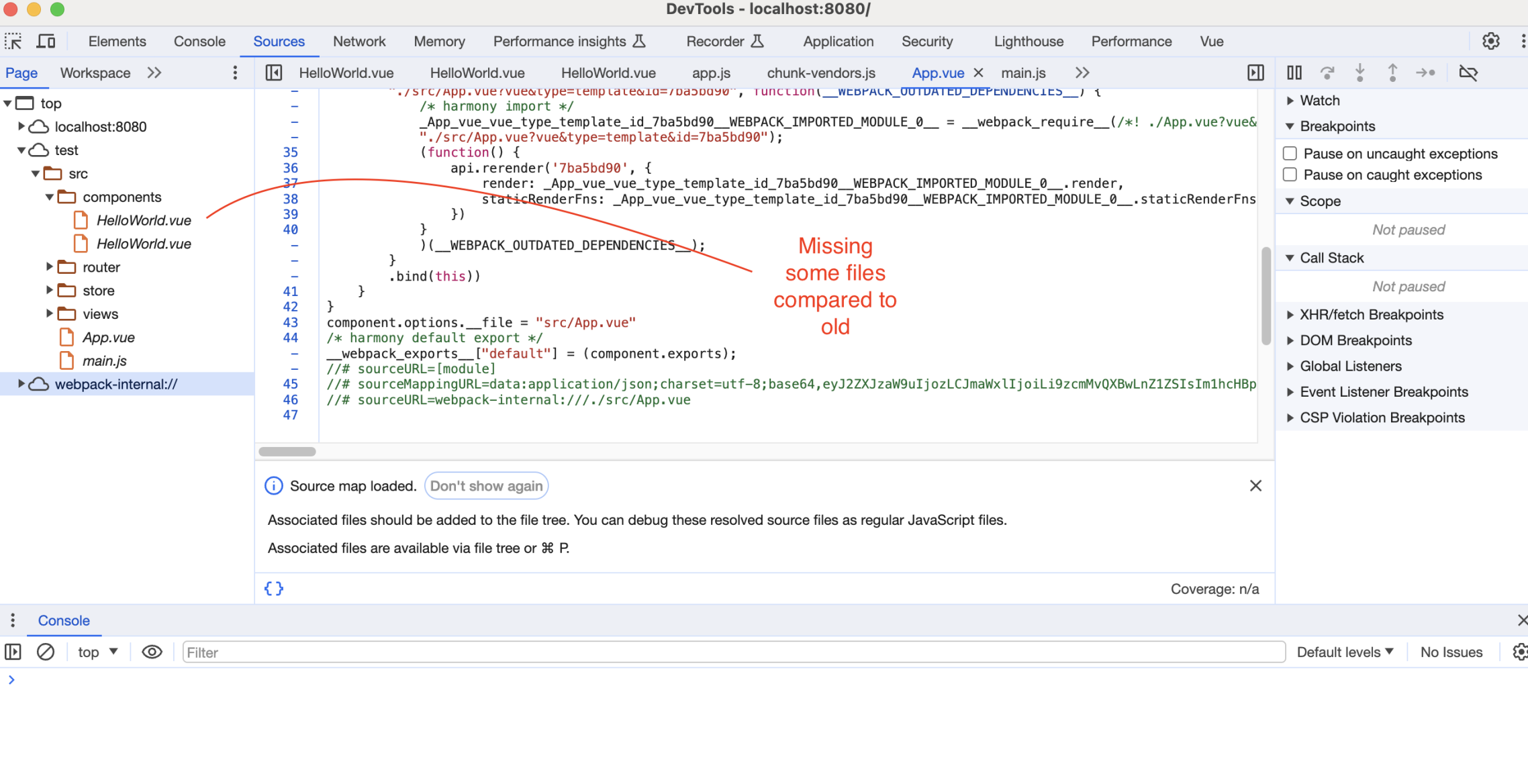
Task: Click inside the console Filter field
Action: pyautogui.click(x=403, y=652)
